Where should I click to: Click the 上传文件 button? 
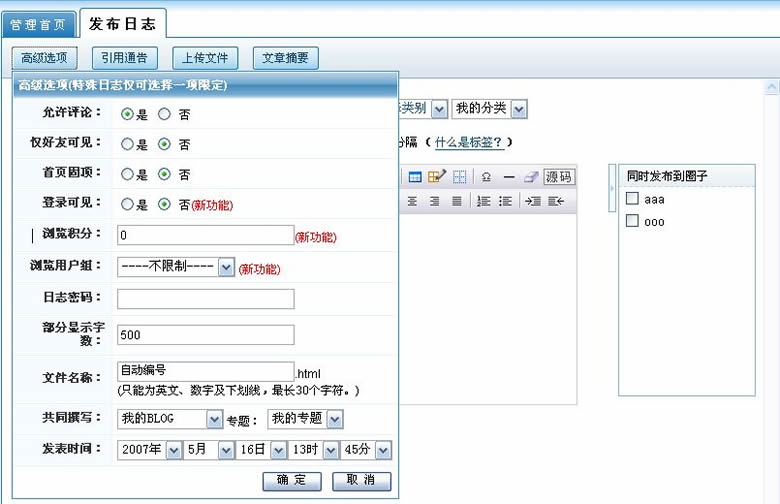pos(205,58)
